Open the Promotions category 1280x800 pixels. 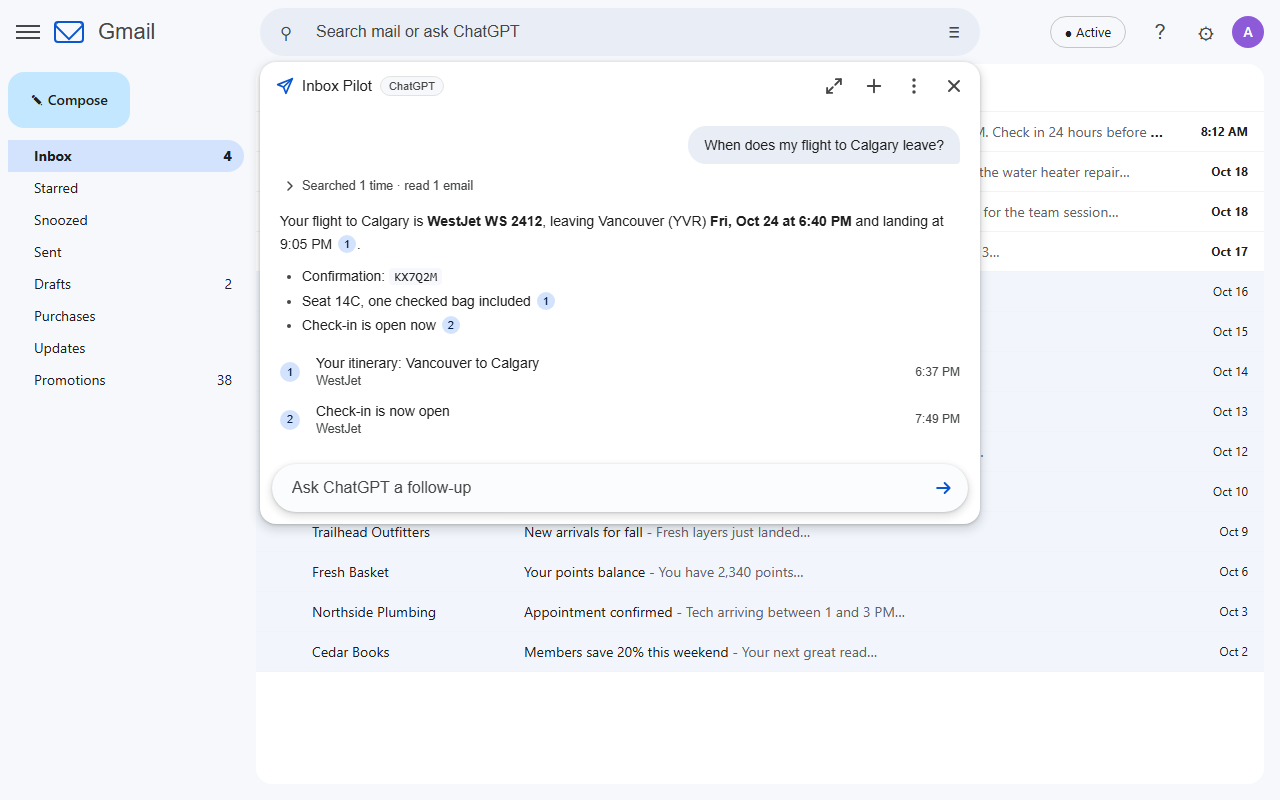pyautogui.click(x=126, y=380)
